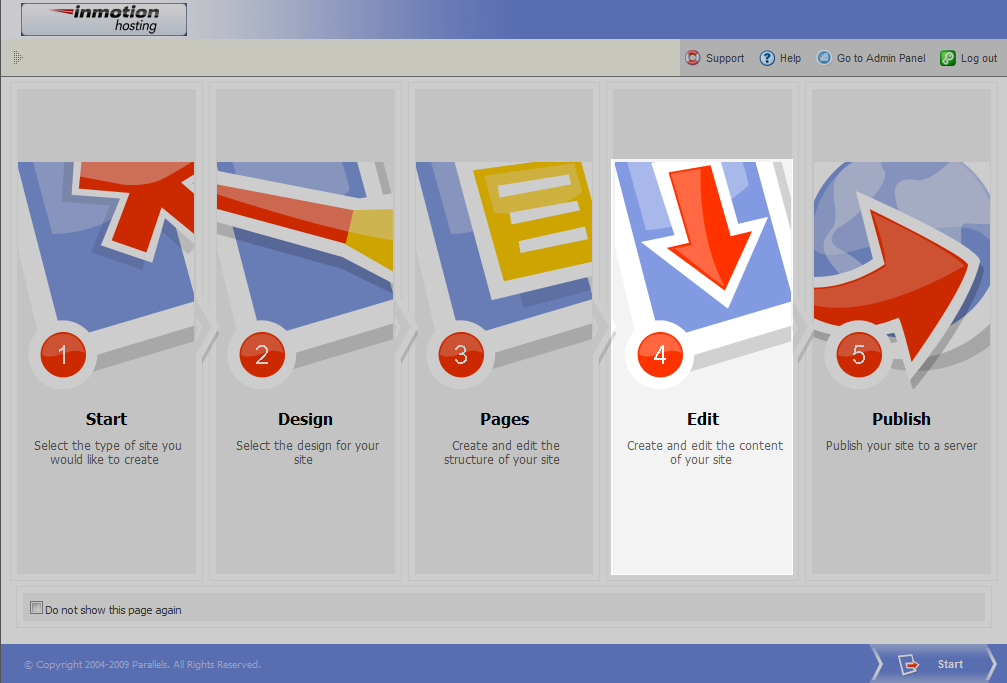Click the red number 1 circle
Screen dimensions: 1007x683
click(63, 355)
